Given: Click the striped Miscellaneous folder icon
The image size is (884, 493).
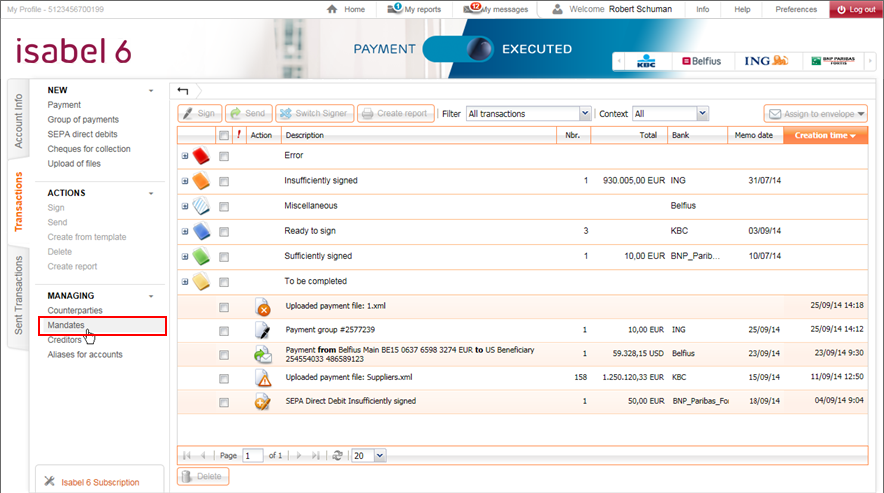Looking at the screenshot, I should (201, 206).
